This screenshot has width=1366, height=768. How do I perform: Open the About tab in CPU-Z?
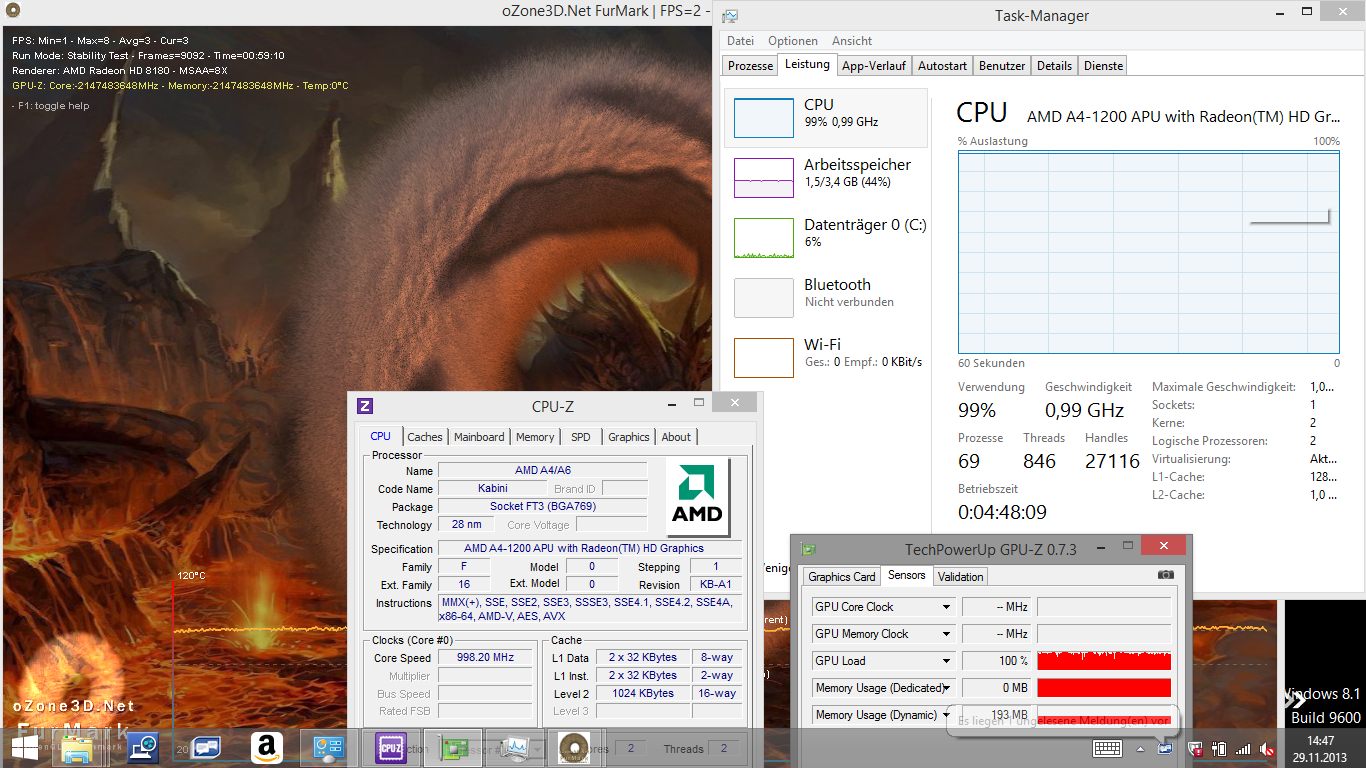coord(676,437)
